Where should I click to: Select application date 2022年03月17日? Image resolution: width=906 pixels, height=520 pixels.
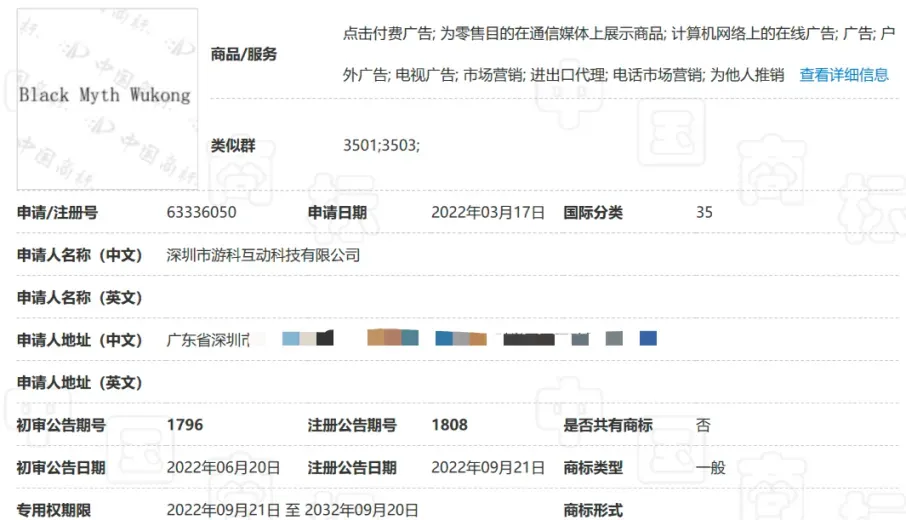click(488, 213)
